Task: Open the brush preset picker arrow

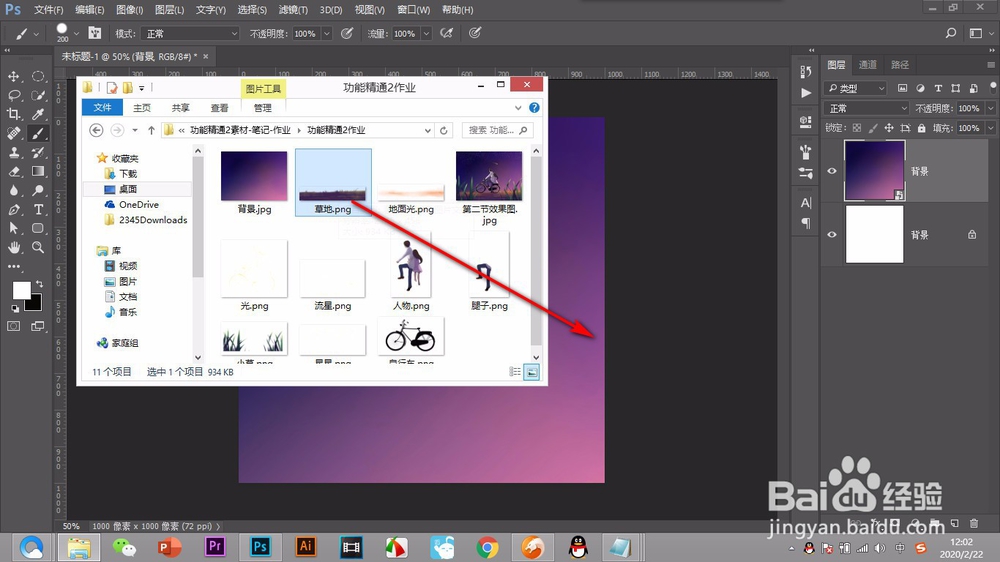Action: [77, 34]
